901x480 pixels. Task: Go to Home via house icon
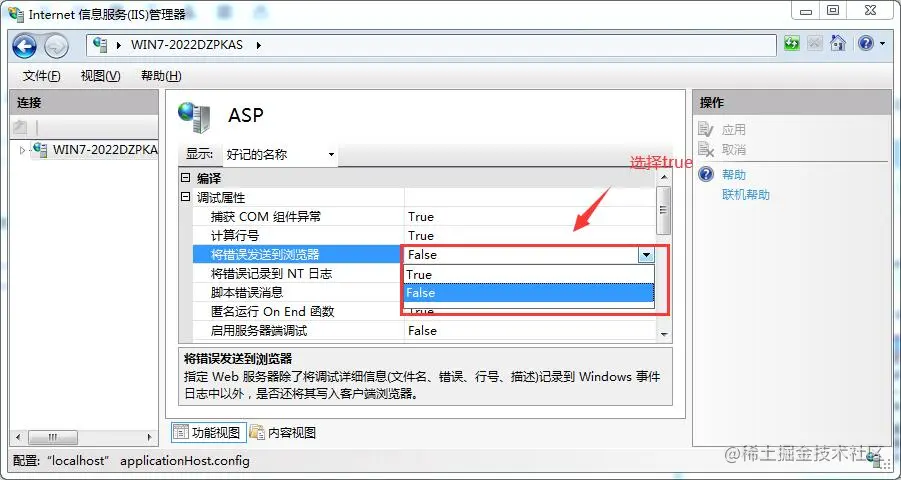838,43
